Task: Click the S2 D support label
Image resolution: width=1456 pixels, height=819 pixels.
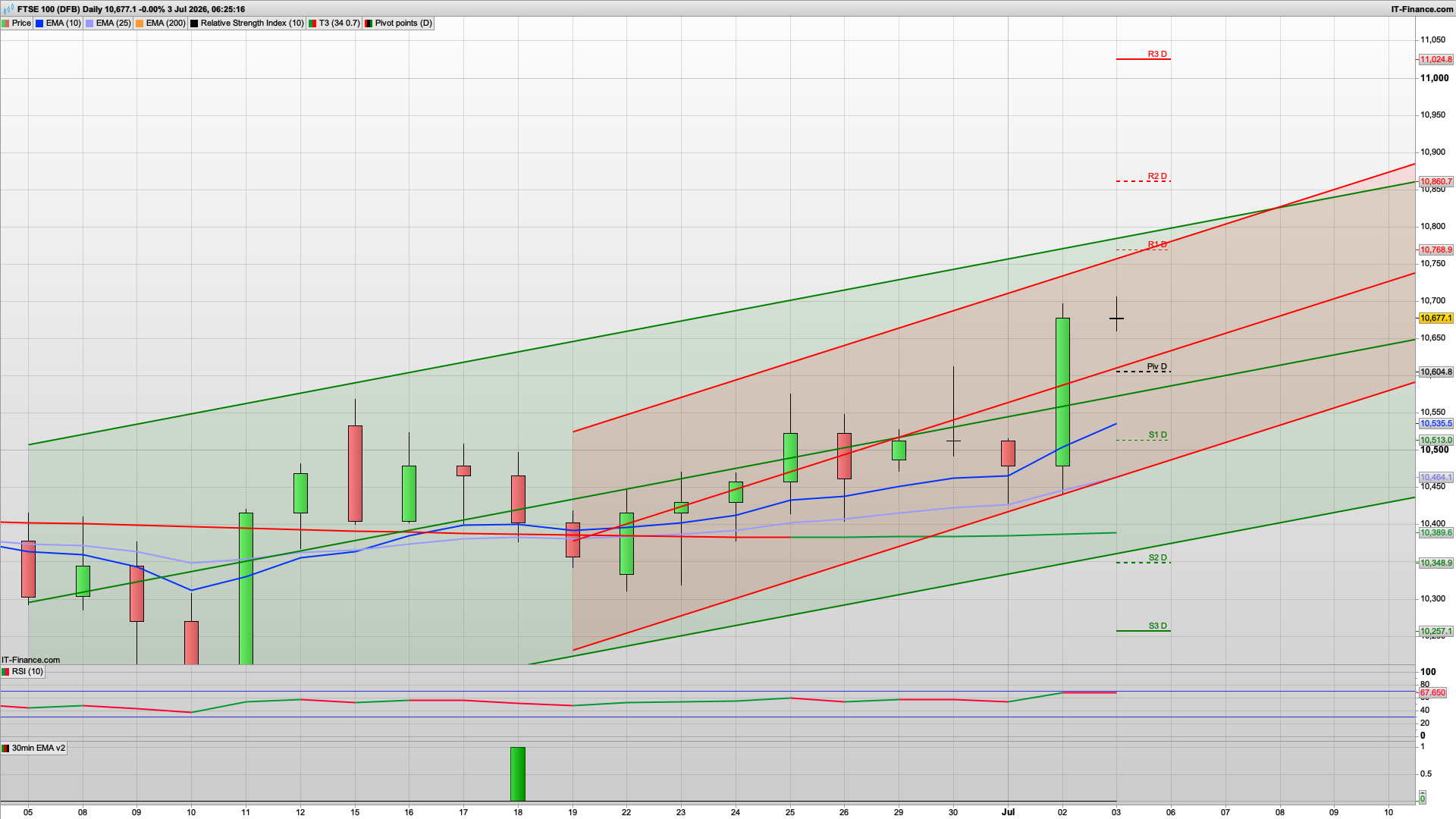Action: pos(1157,558)
